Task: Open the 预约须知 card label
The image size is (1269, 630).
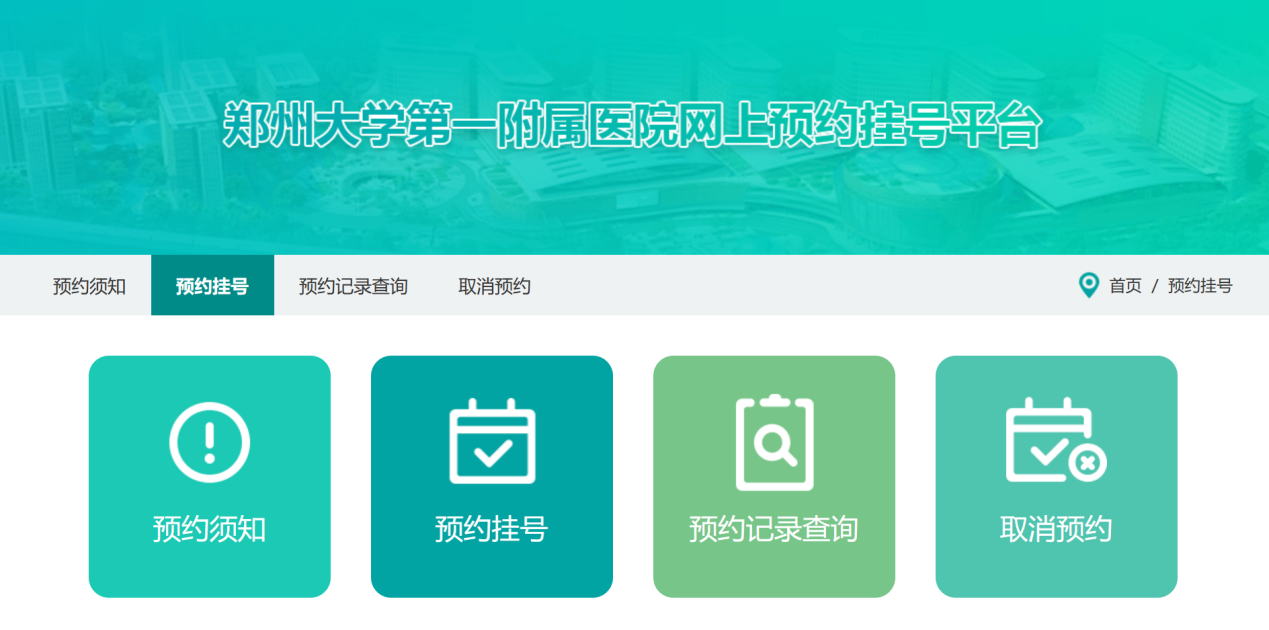Action: [x=209, y=529]
